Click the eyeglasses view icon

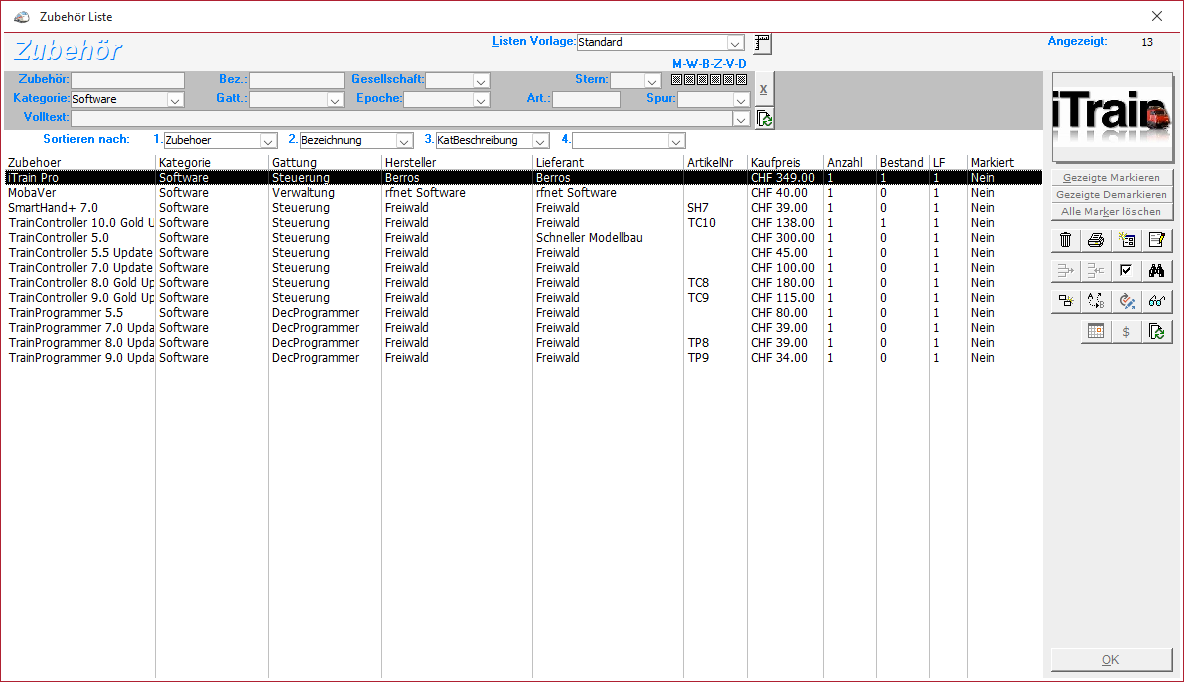pyautogui.click(x=1157, y=301)
